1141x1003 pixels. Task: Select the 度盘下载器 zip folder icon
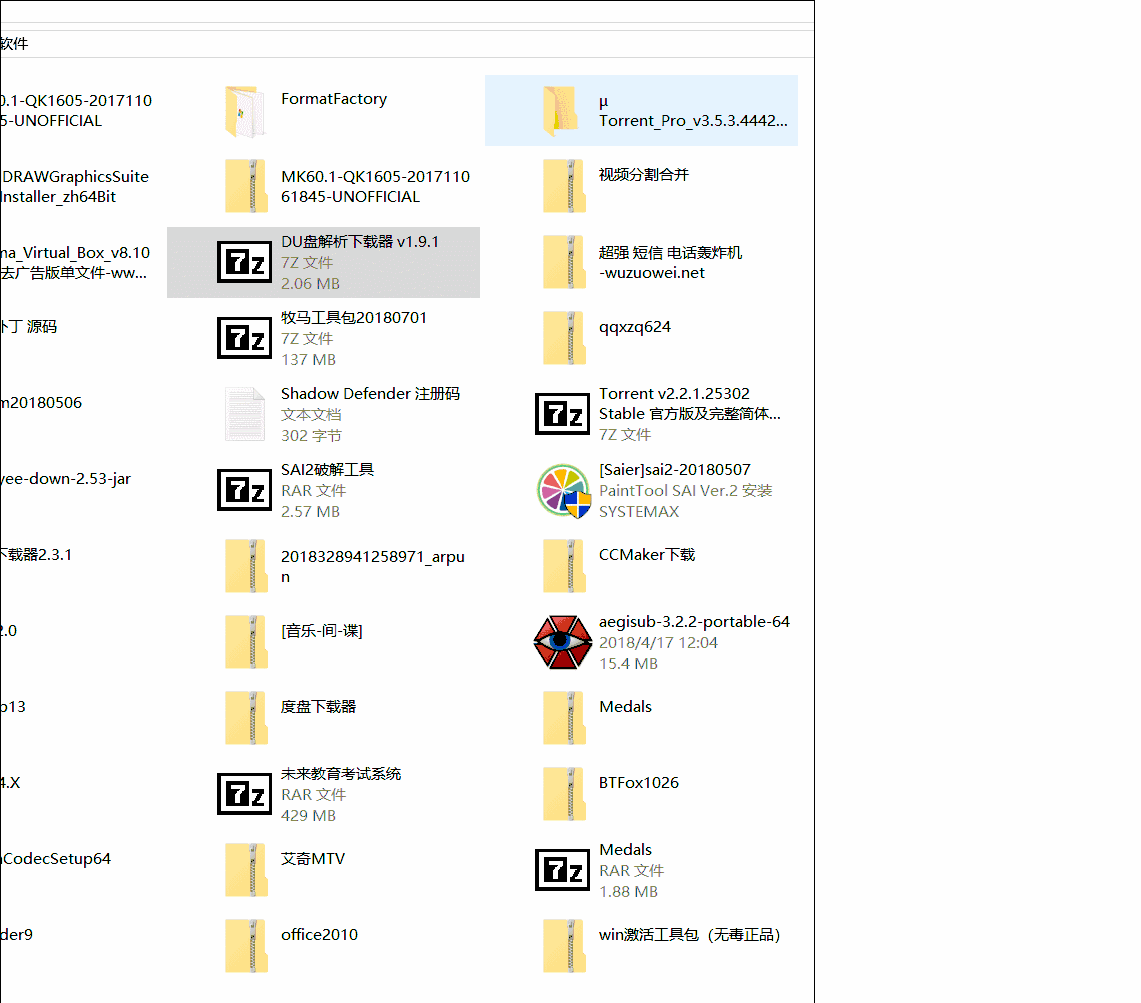[246, 718]
